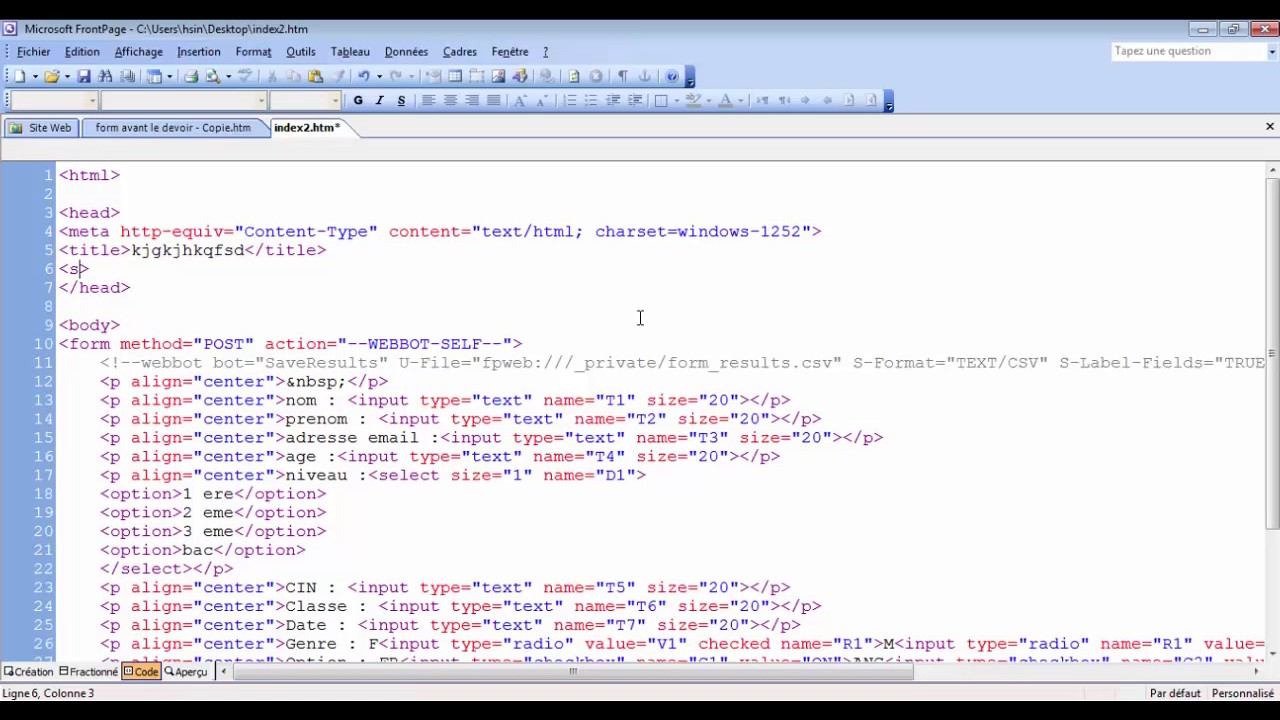Expand the Font color dropdown arrow

coord(740,100)
